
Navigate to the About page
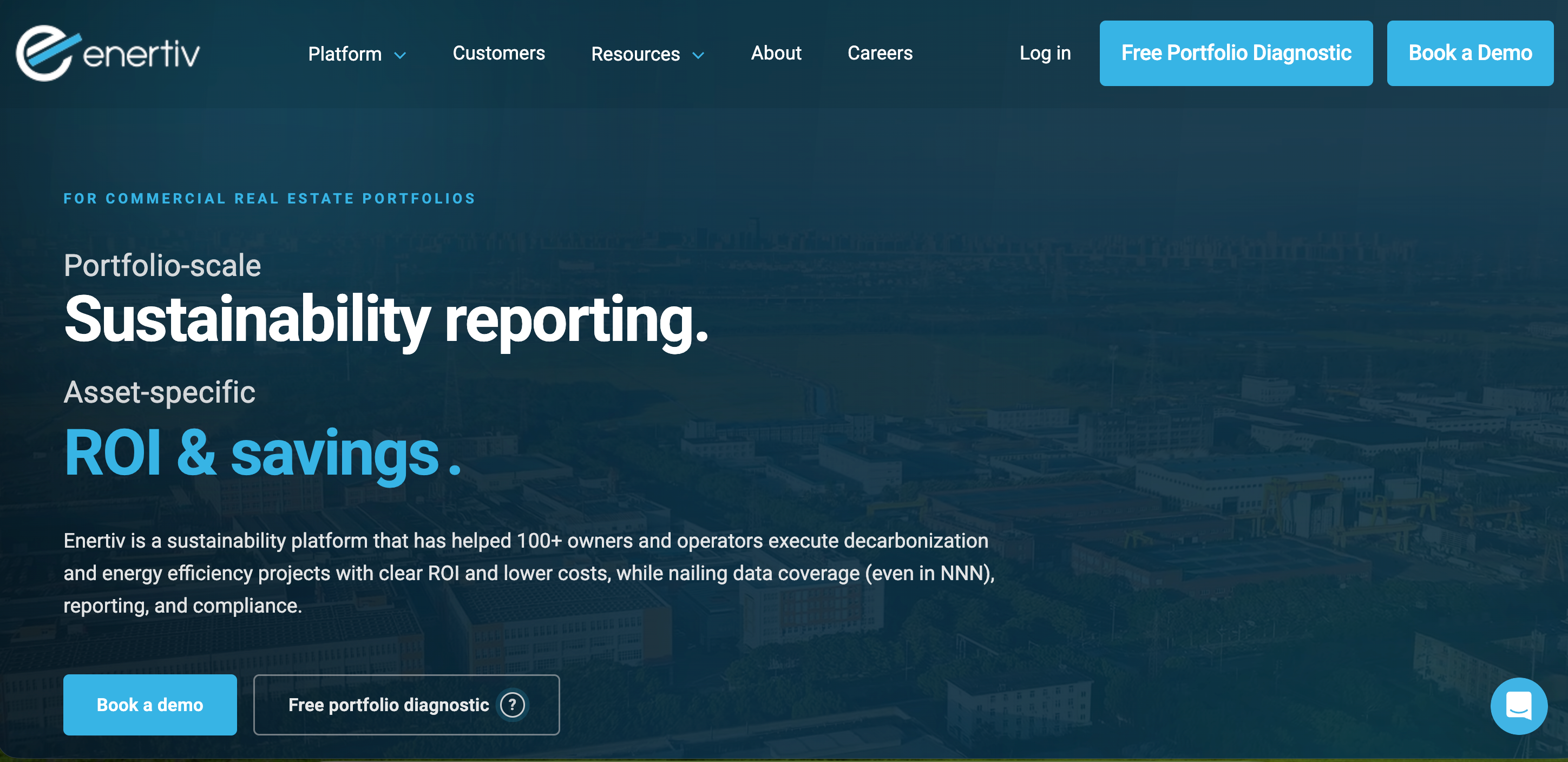point(776,53)
